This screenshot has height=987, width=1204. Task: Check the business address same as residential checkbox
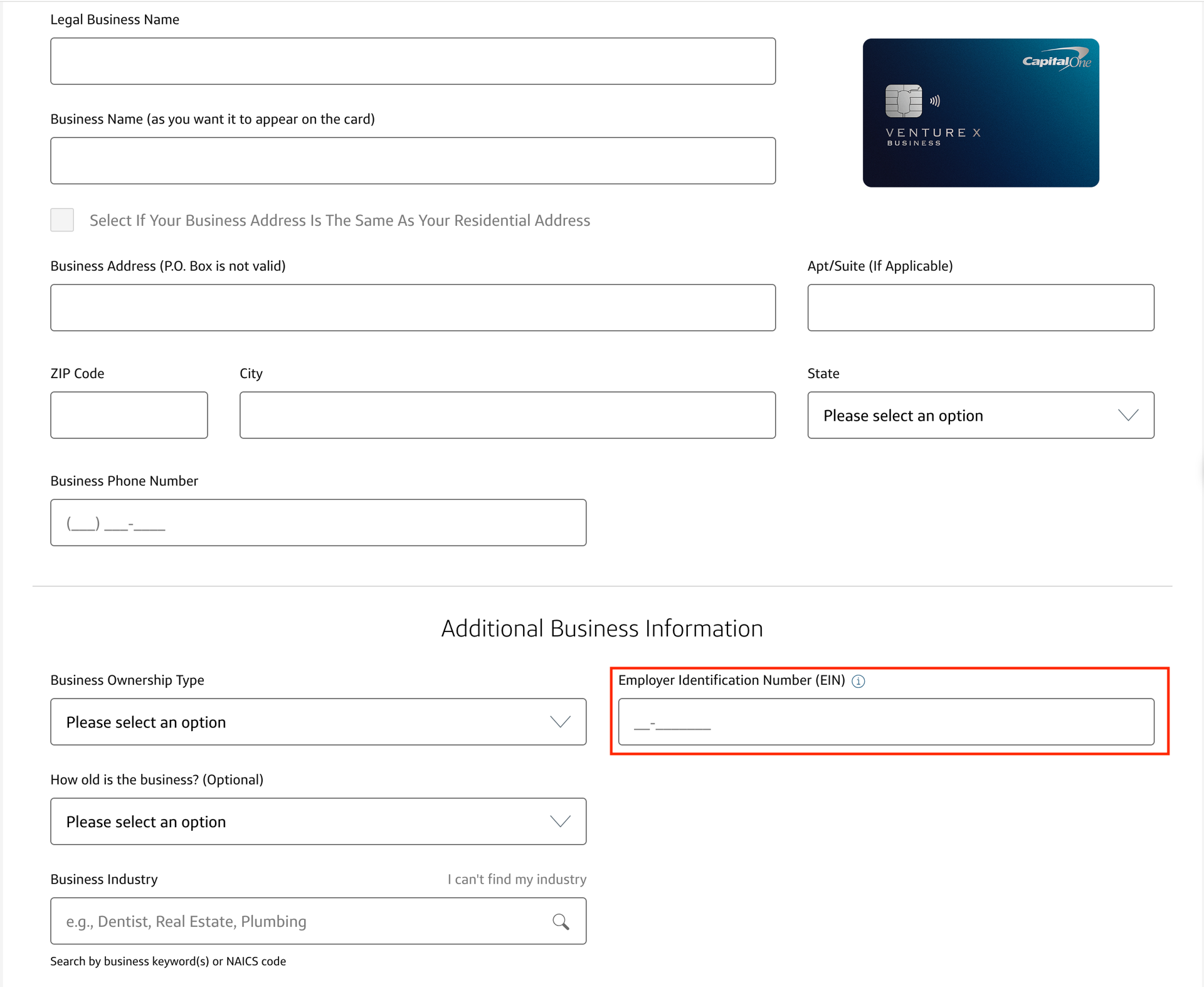[x=62, y=220]
